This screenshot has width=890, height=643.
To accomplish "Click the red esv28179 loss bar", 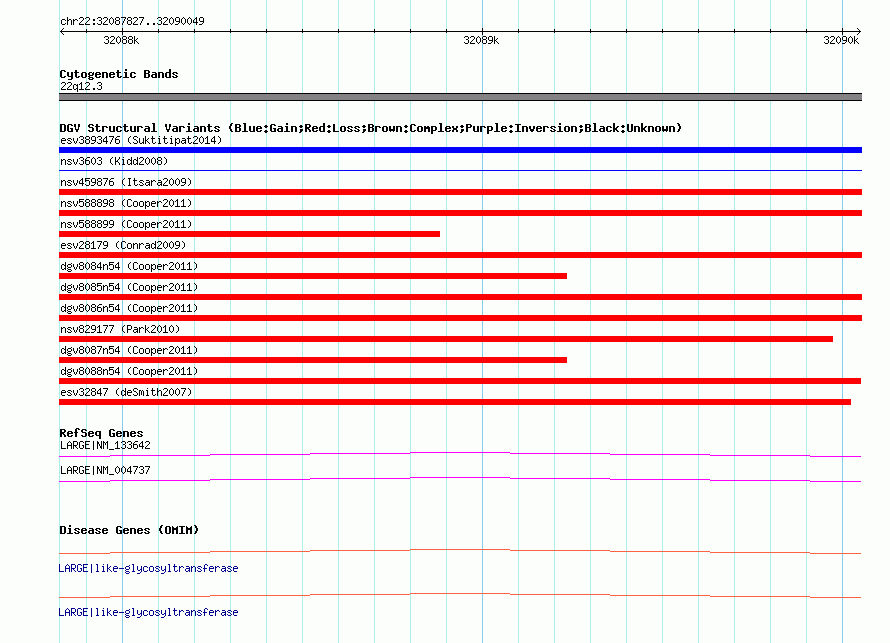I will [460, 255].
